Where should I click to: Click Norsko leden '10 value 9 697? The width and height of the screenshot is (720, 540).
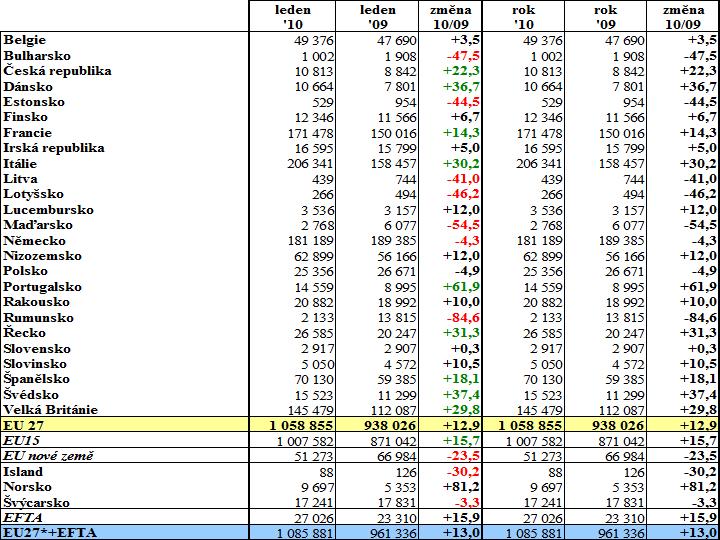click(317, 487)
